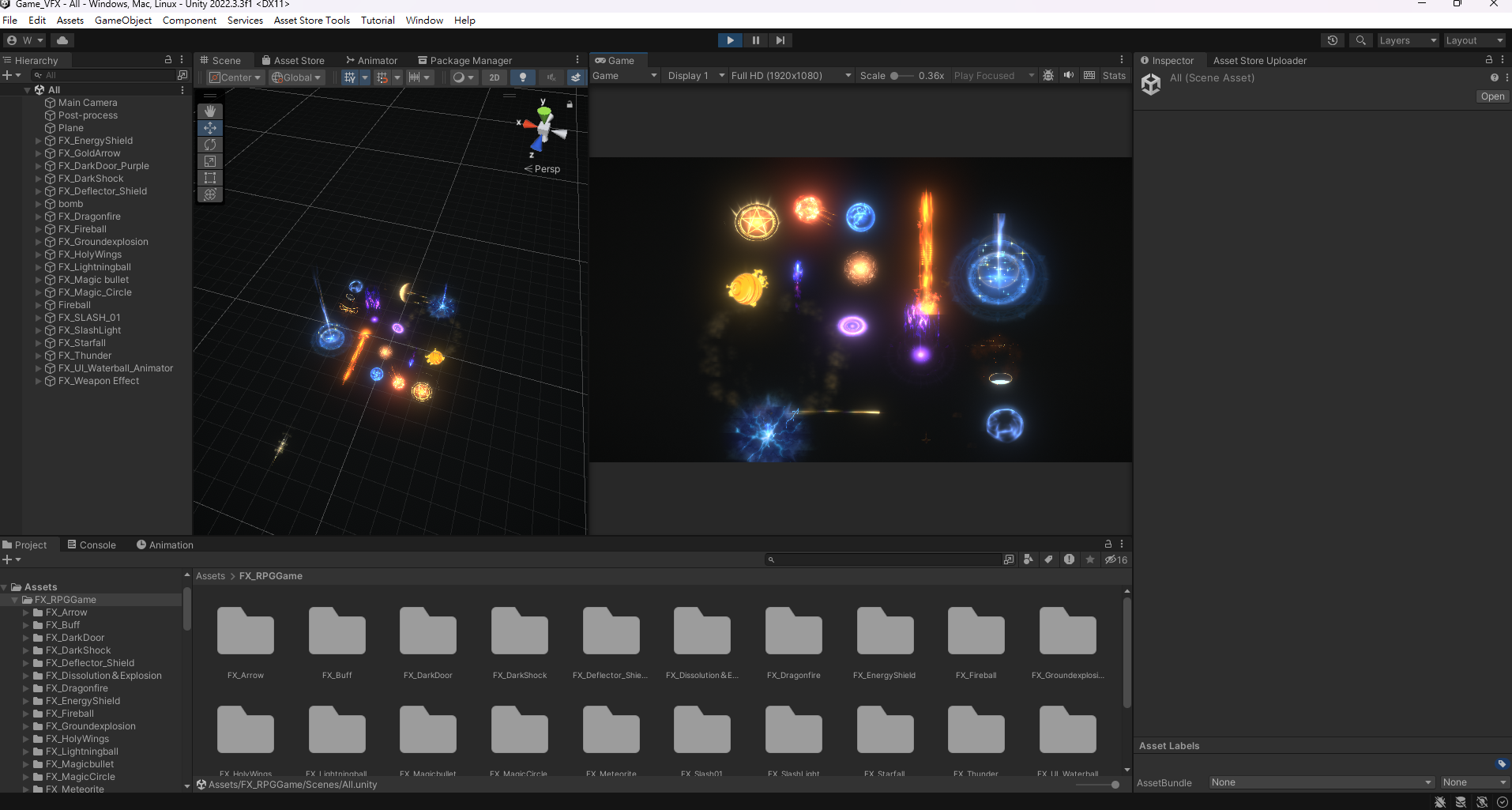Toggle audio mute in the Scene toolbar
Viewport: 1512px width, 810px height.
coord(551,77)
